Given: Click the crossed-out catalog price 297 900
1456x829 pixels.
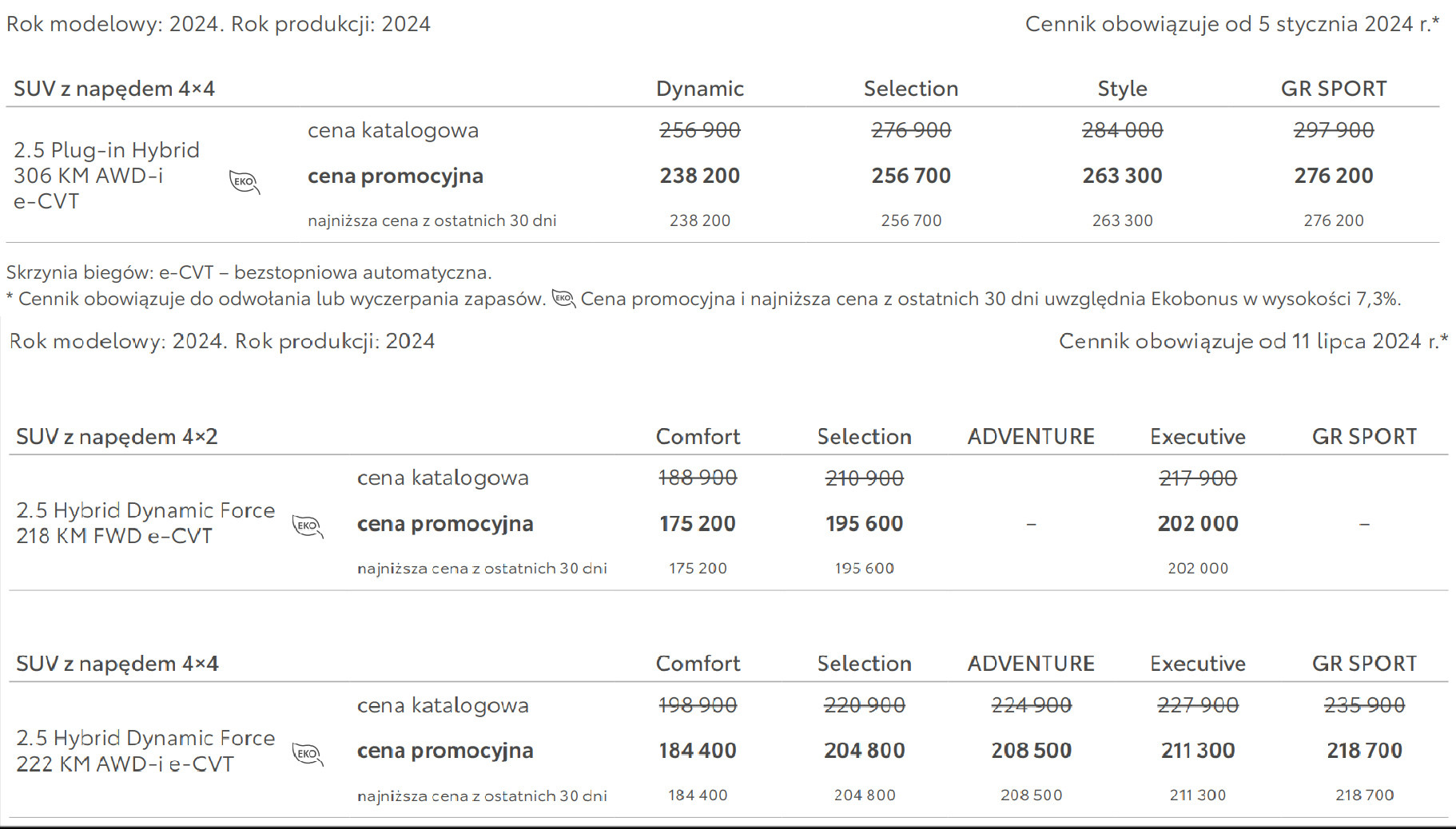Looking at the screenshot, I should click(x=1334, y=130).
